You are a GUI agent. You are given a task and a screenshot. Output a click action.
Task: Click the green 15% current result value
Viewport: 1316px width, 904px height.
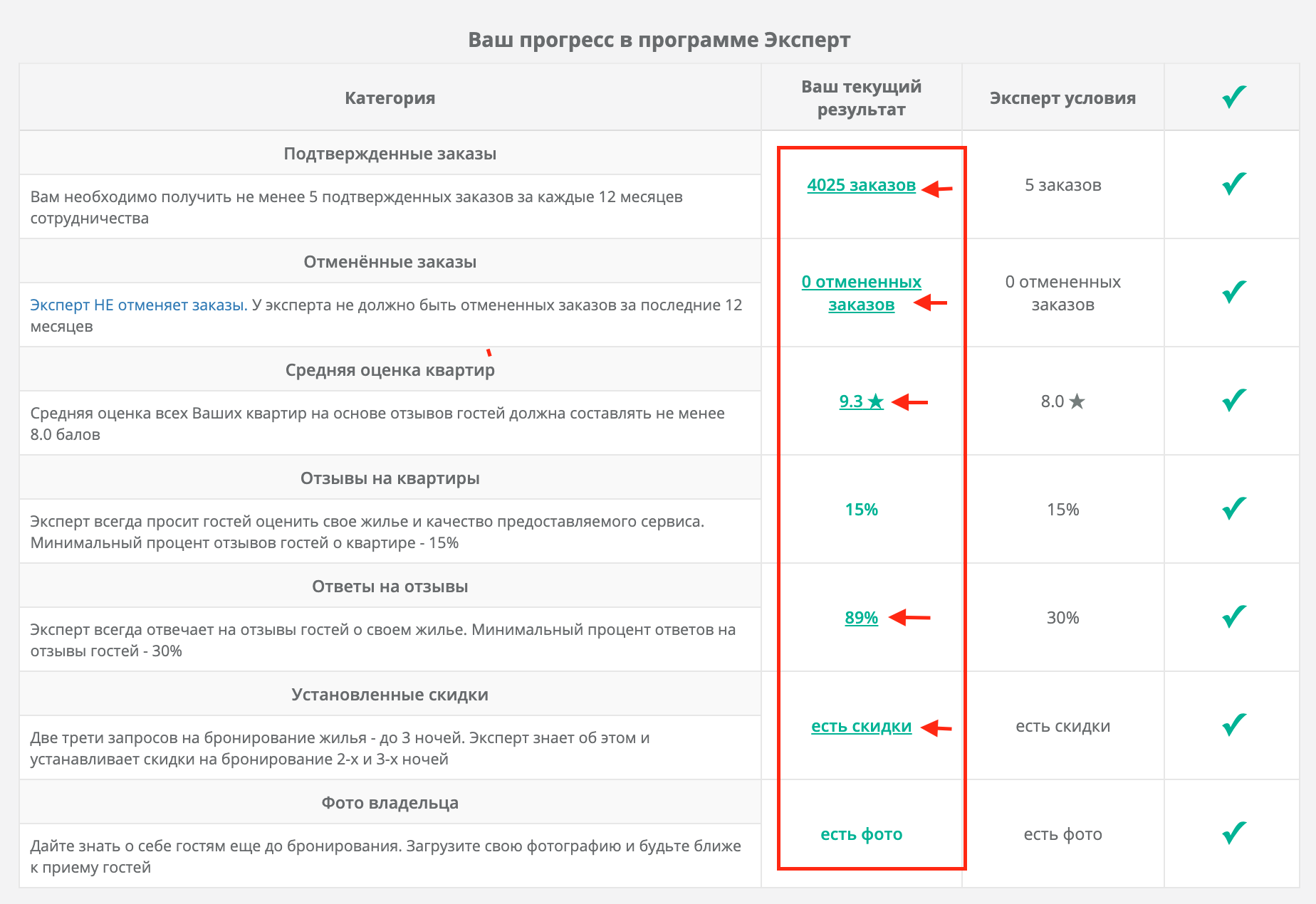(x=861, y=510)
